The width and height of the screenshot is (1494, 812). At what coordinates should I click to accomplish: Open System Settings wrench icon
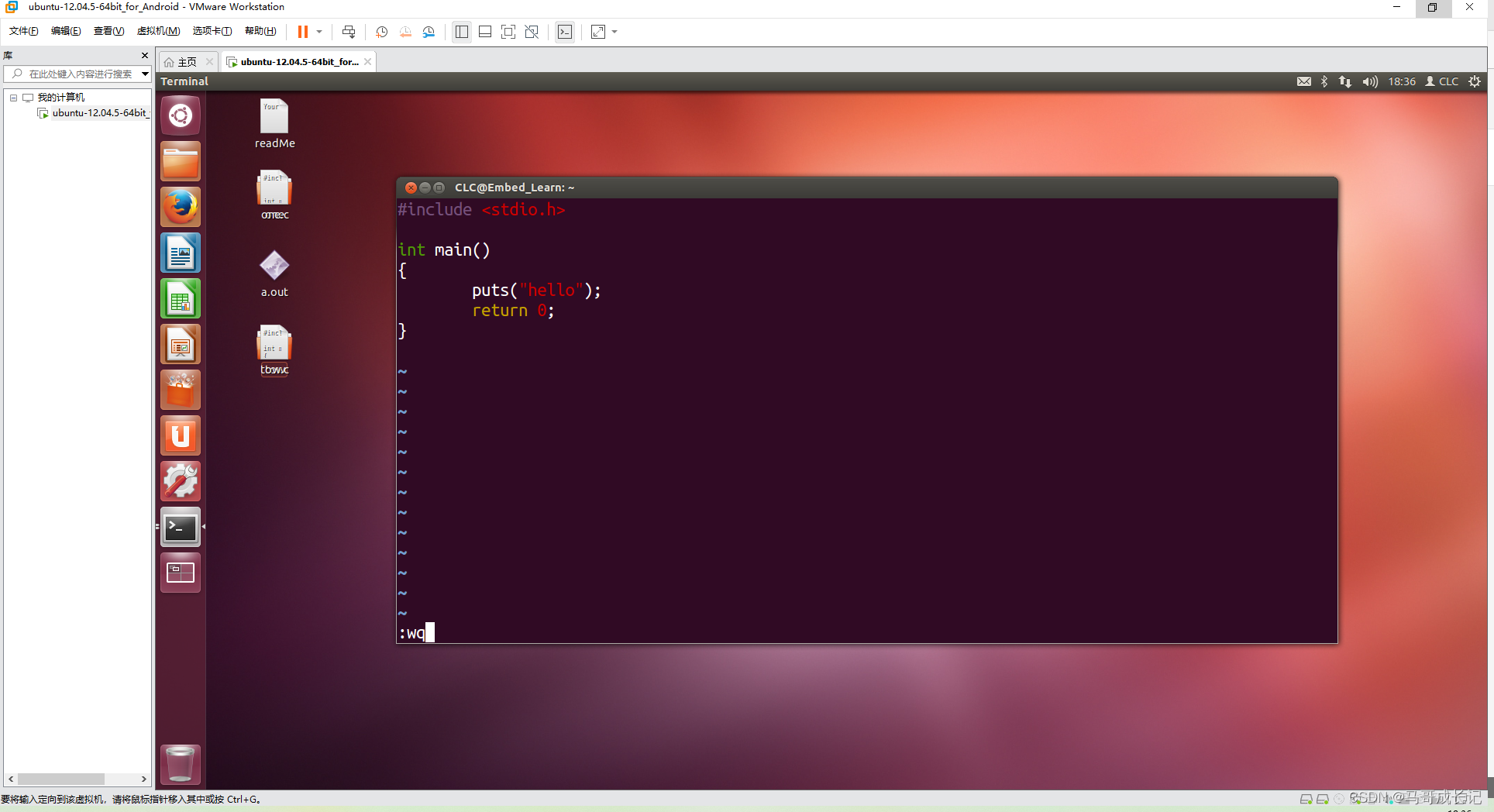(x=181, y=481)
